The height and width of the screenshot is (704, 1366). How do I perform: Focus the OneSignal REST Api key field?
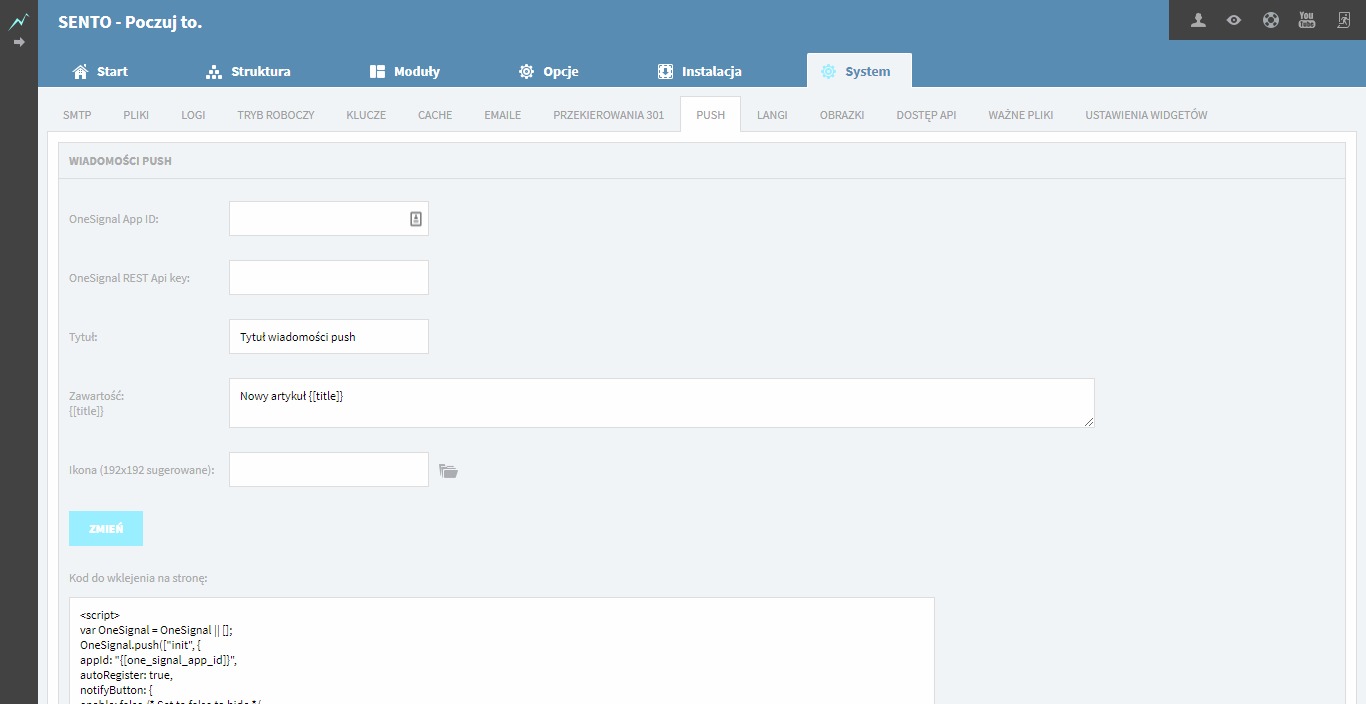point(329,278)
